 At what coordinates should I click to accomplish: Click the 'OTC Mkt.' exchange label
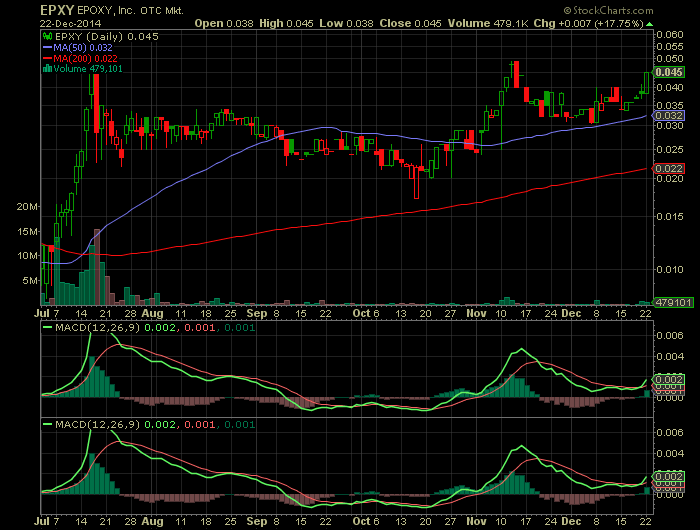[x=162, y=11]
